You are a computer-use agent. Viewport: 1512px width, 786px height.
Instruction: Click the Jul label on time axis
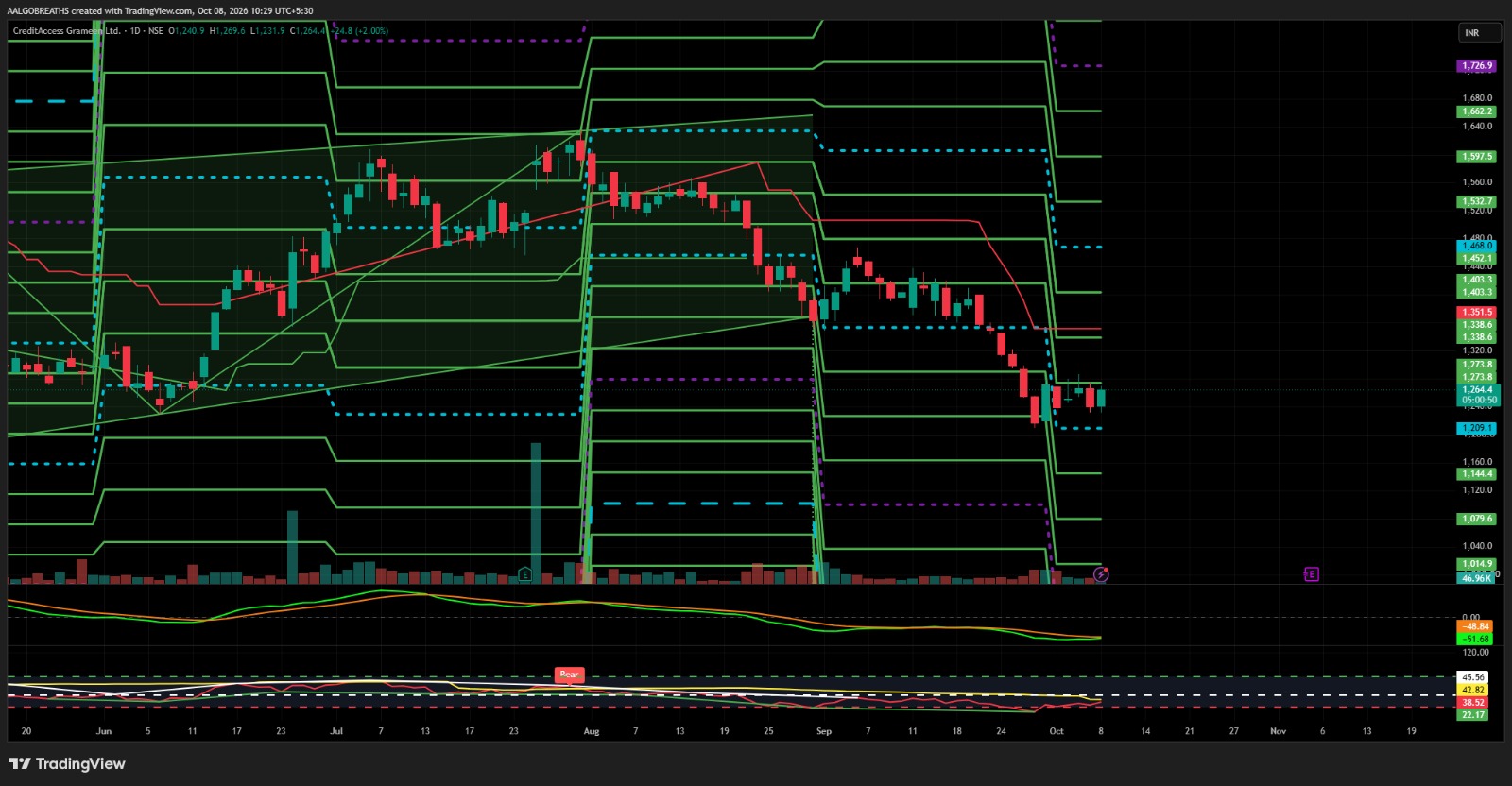[x=336, y=731]
